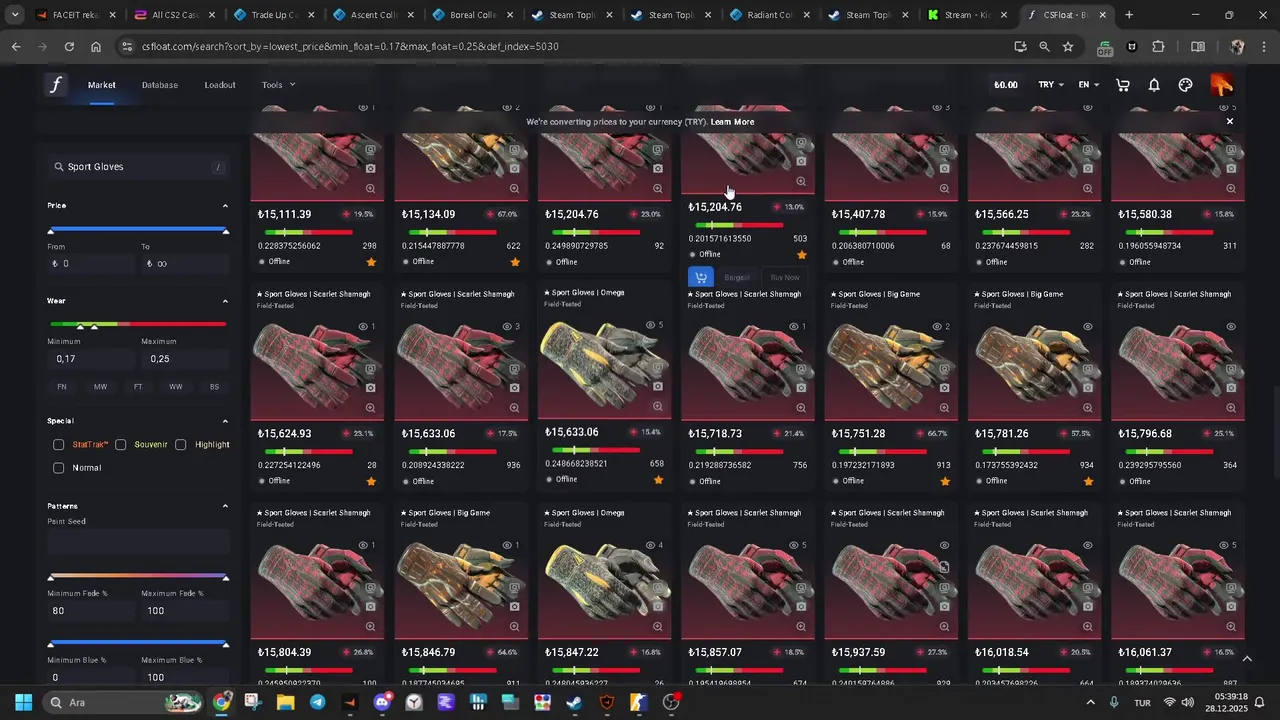The height and width of the screenshot is (720, 1280).
Task: Click the Sport Gloves search field
Action: 138,167
